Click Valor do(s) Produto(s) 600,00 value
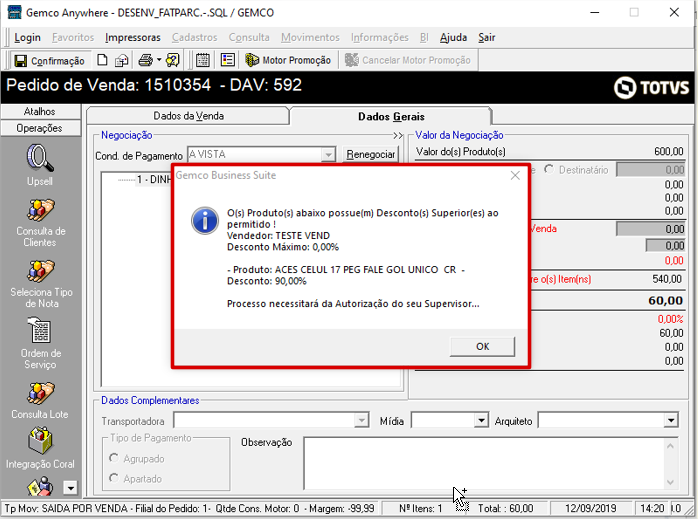The width and height of the screenshot is (698, 519). (669, 151)
